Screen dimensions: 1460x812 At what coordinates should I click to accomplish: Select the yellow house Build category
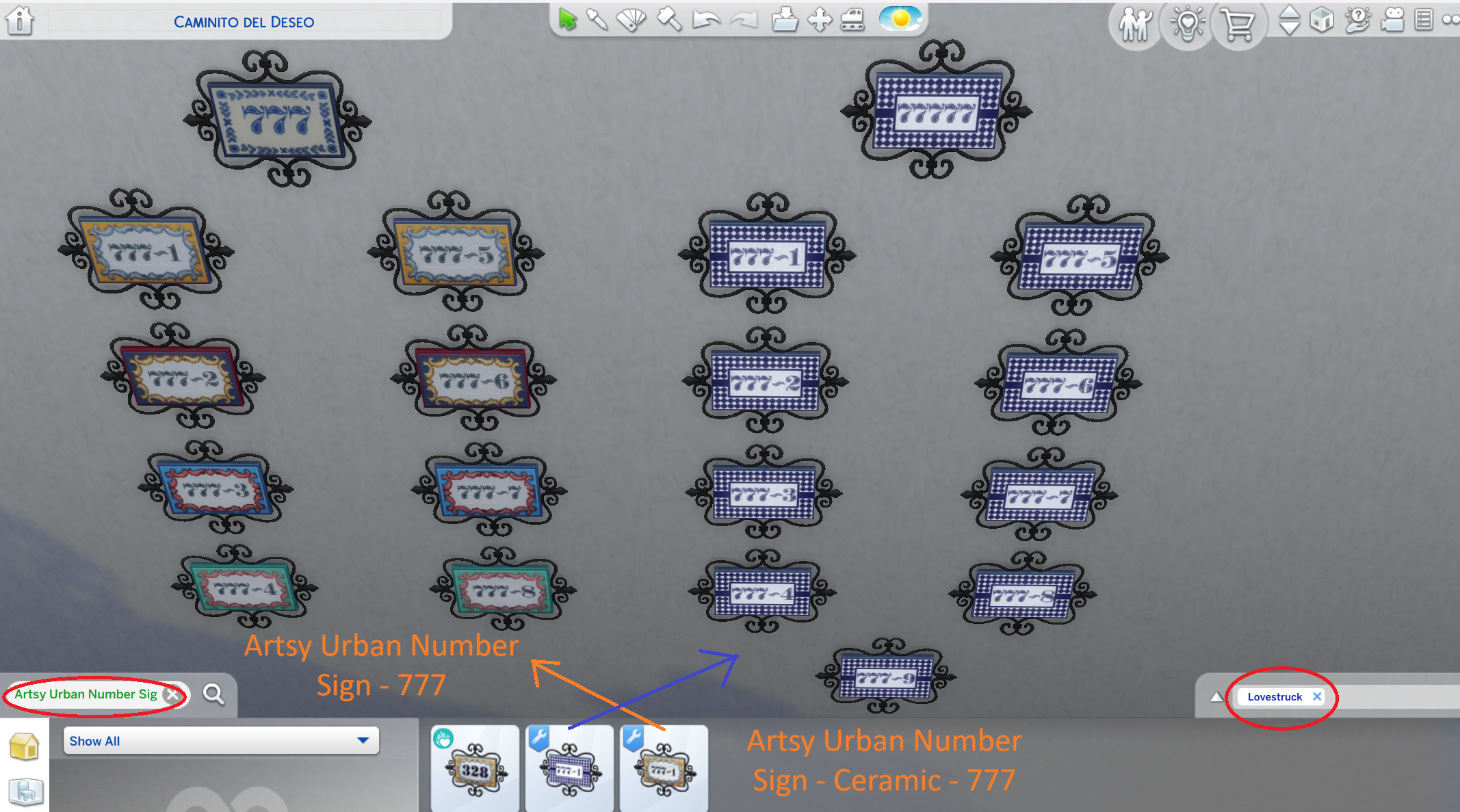pos(24,746)
